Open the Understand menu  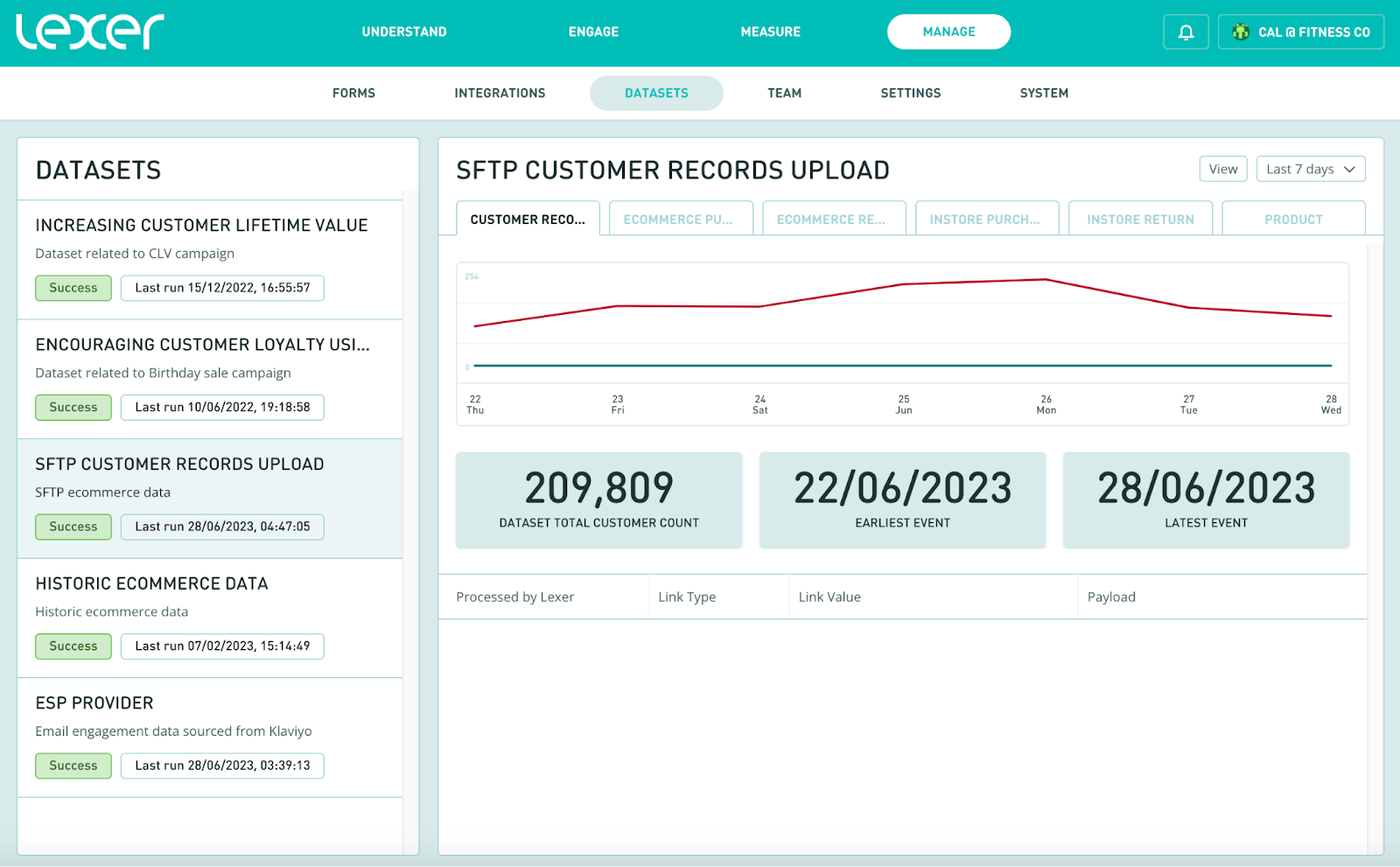point(404,32)
